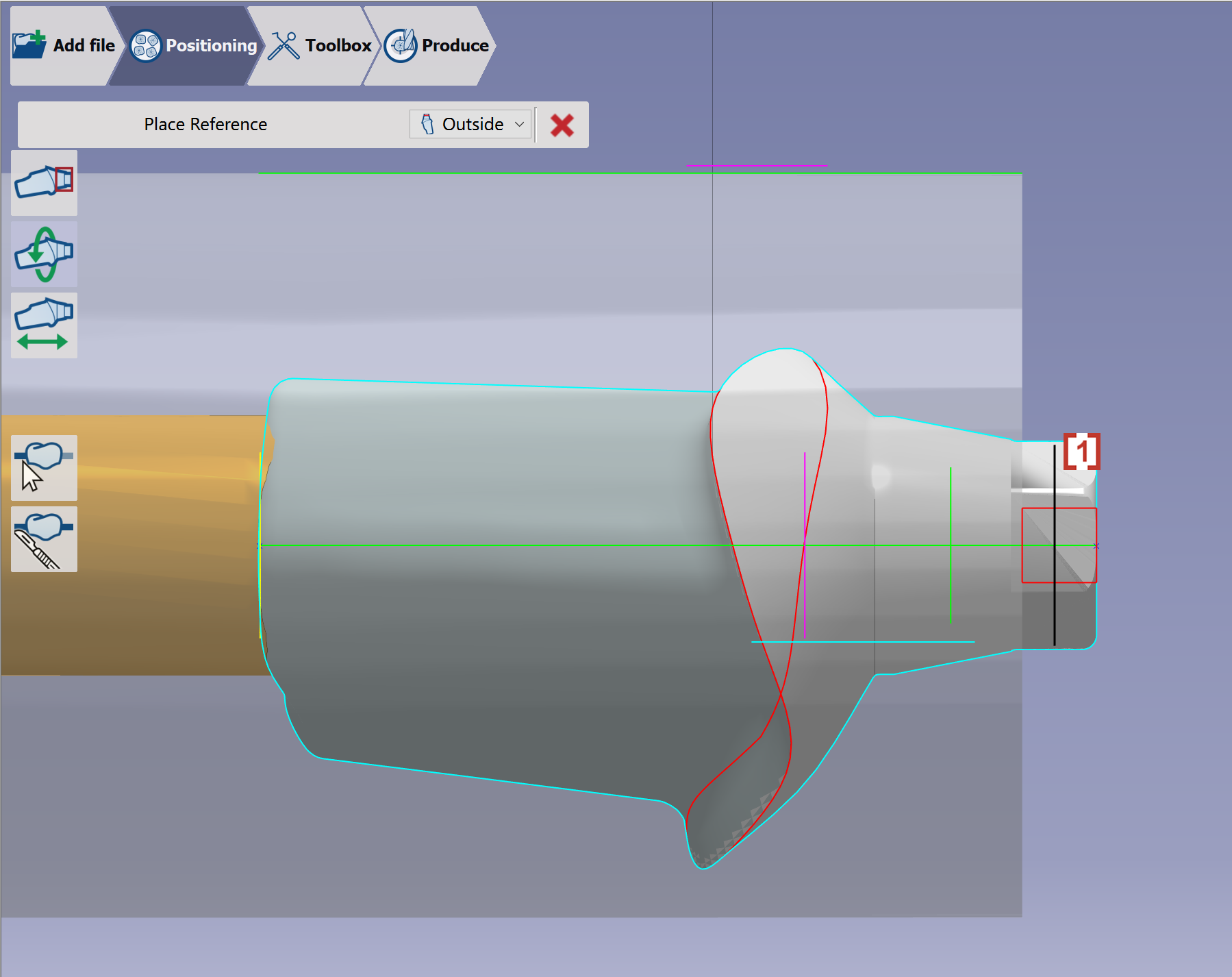The height and width of the screenshot is (977, 1232).
Task: Select the move abutment horizontally tool
Action: point(44,325)
